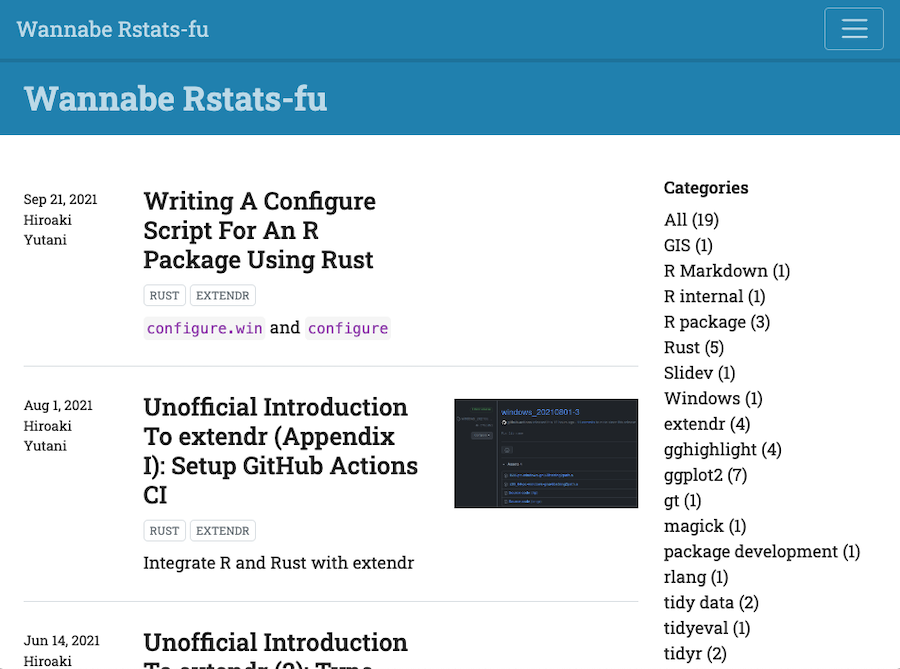Browse the ggplot2 (7) category
900x669 pixels.
coord(705,475)
